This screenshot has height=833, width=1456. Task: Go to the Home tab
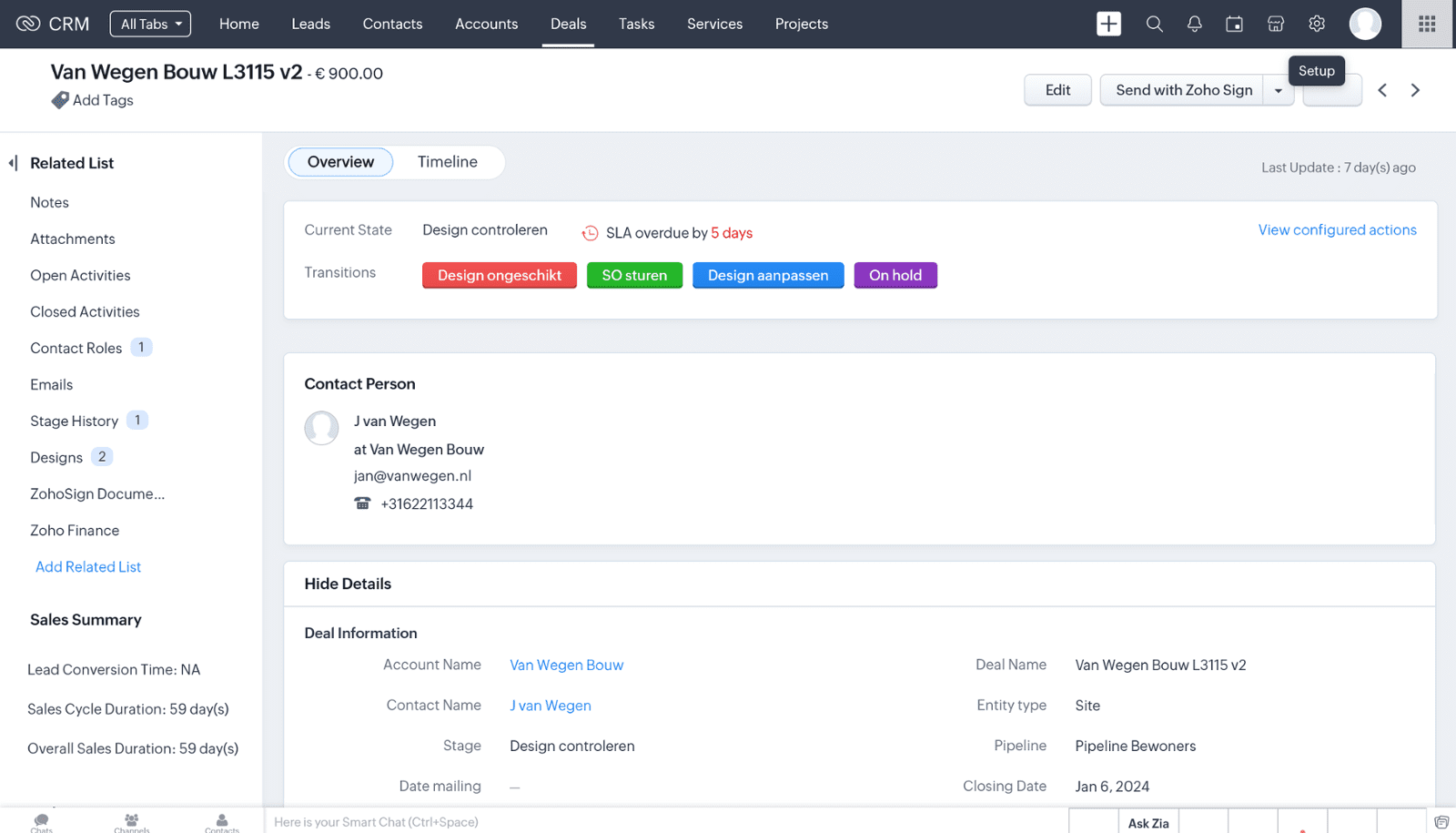(x=239, y=24)
